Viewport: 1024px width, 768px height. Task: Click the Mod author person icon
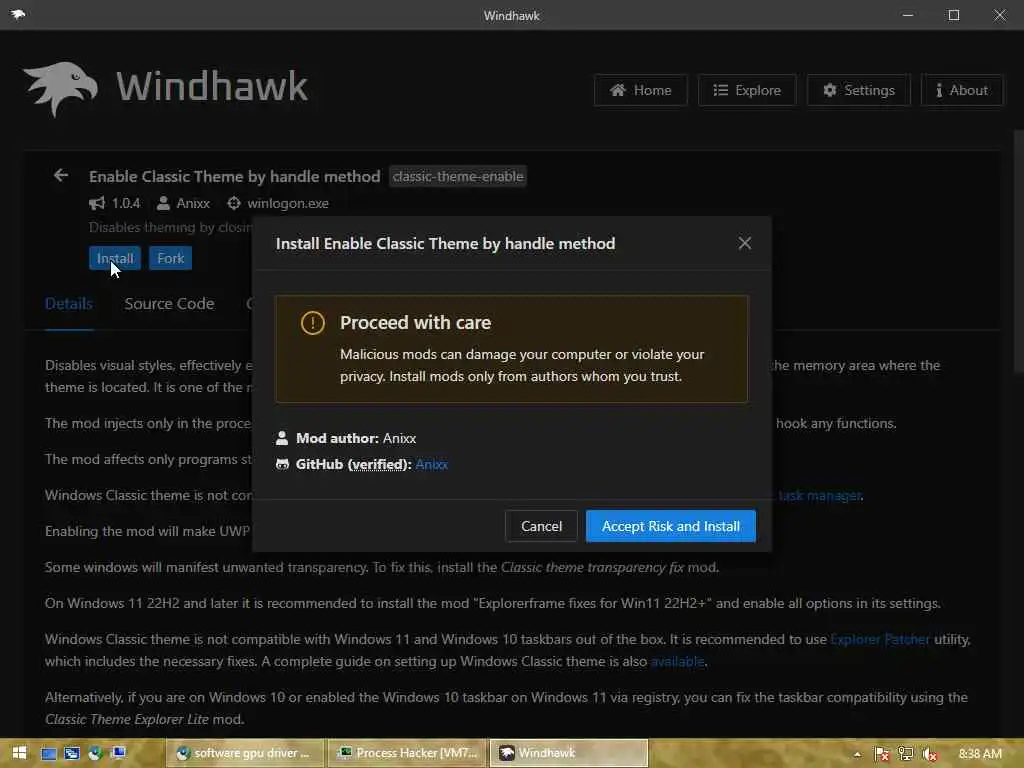282,438
